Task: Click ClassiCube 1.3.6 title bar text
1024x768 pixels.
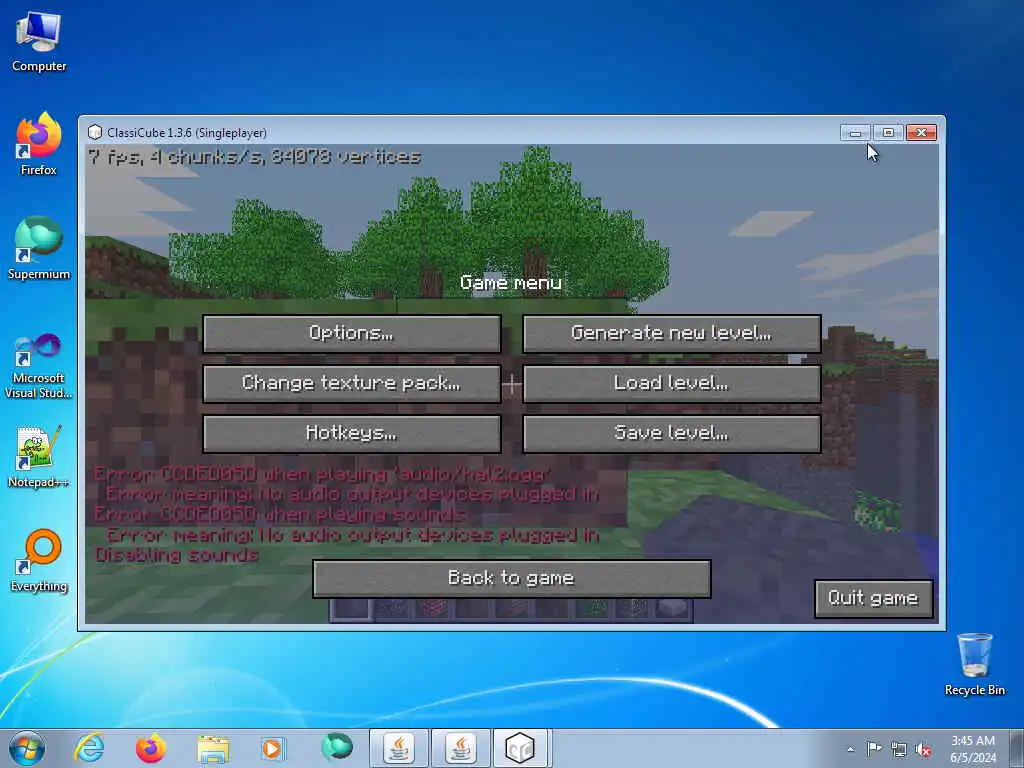Action: [x=187, y=133]
